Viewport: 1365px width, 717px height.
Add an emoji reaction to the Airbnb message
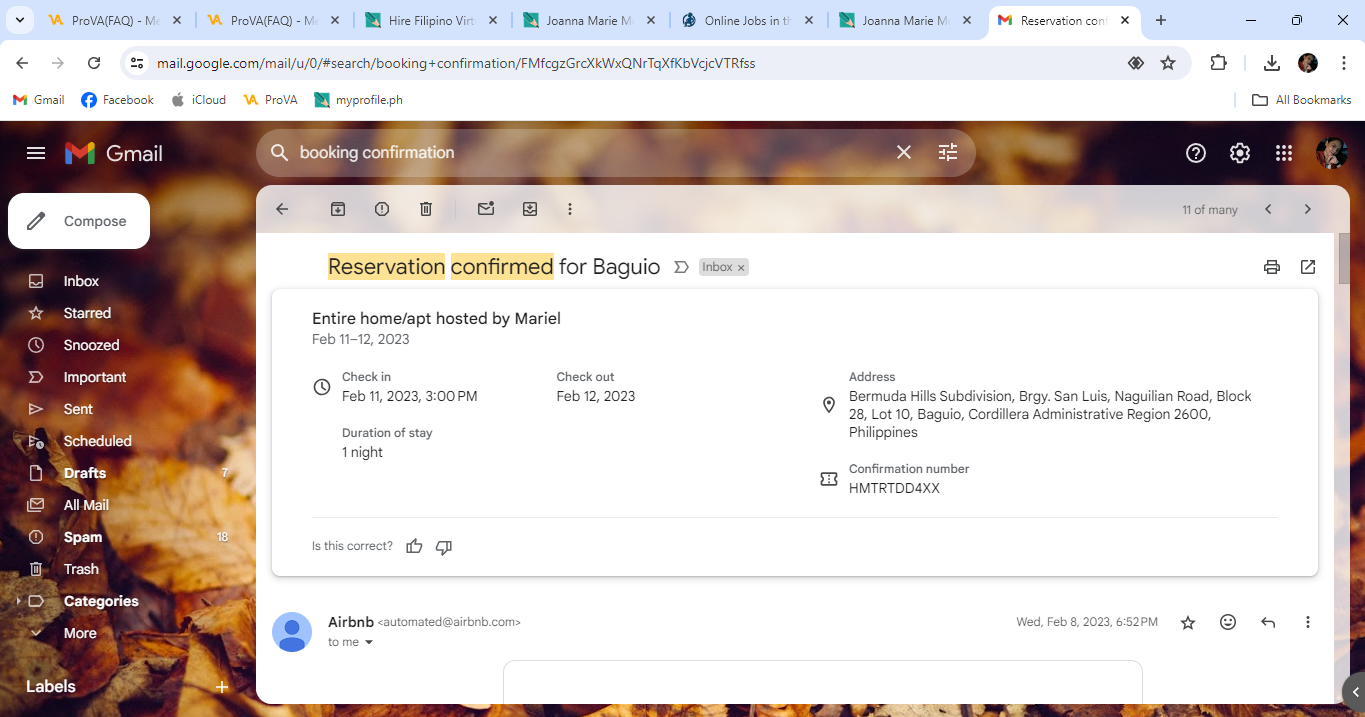point(1228,622)
